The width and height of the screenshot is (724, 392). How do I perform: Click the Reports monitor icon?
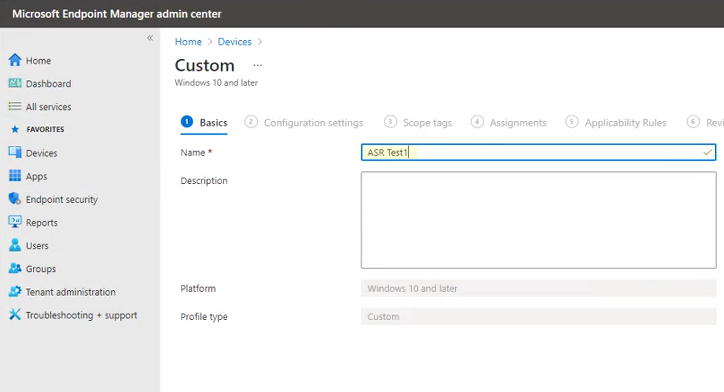pos(15,222)
